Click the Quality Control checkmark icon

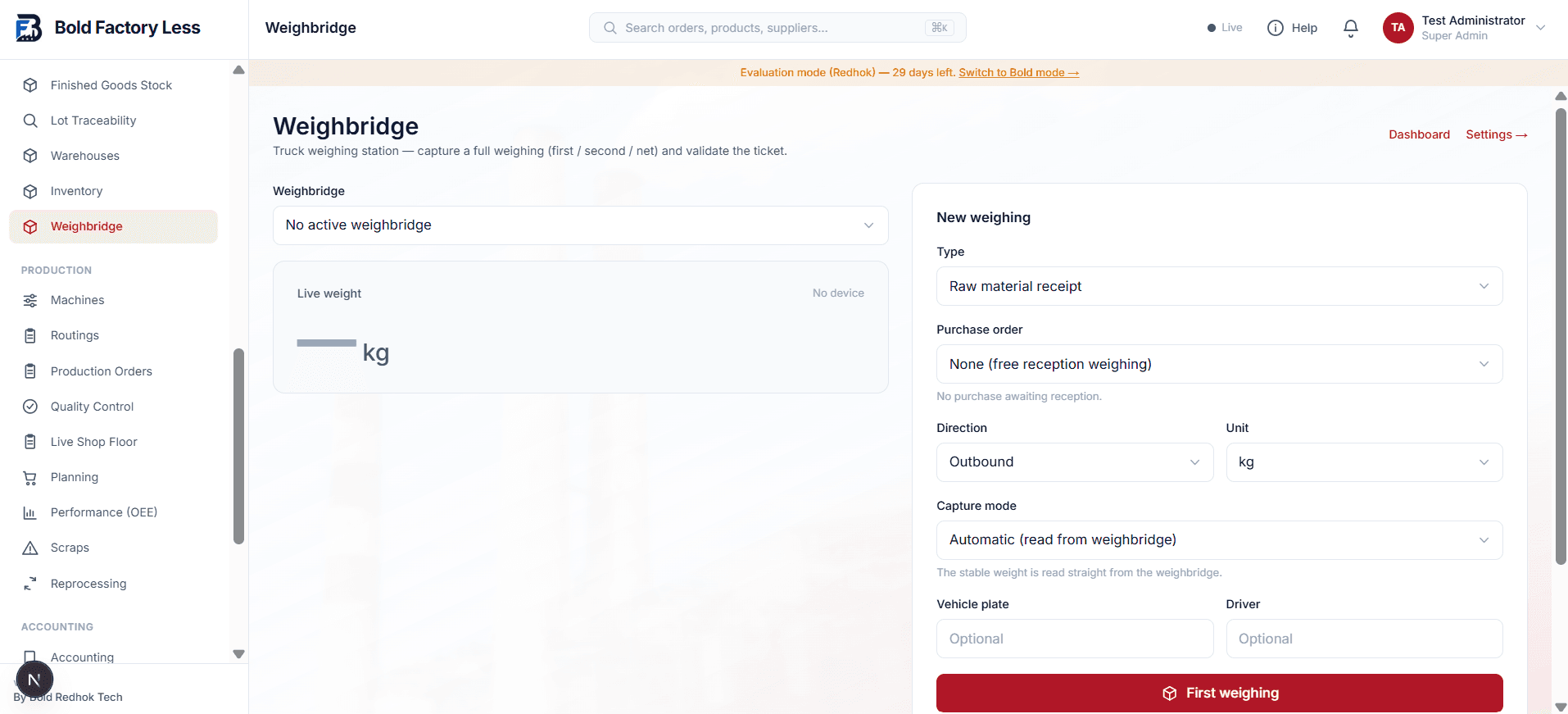click(x=30, y=407)
